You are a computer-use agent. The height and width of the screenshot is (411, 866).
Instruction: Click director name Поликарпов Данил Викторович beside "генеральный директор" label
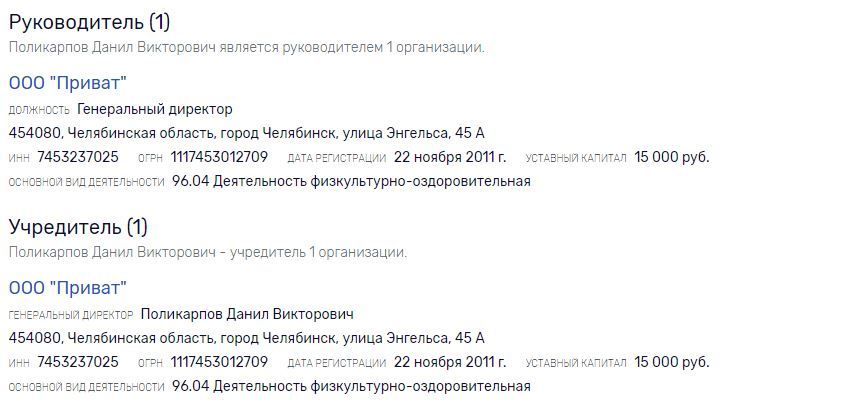(x=247, y=314)
